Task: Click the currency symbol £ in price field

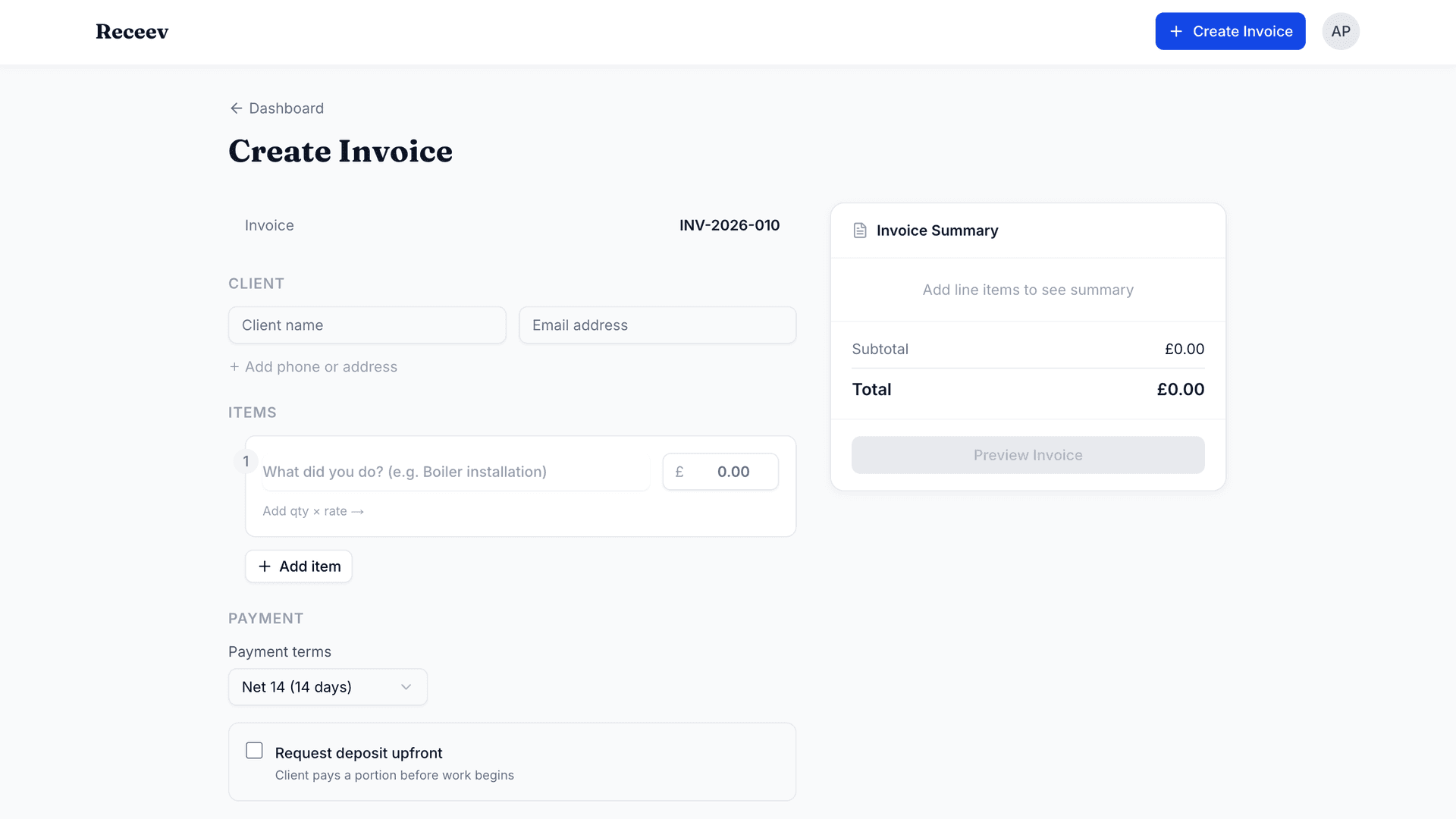Action: [x=679, y=471]
